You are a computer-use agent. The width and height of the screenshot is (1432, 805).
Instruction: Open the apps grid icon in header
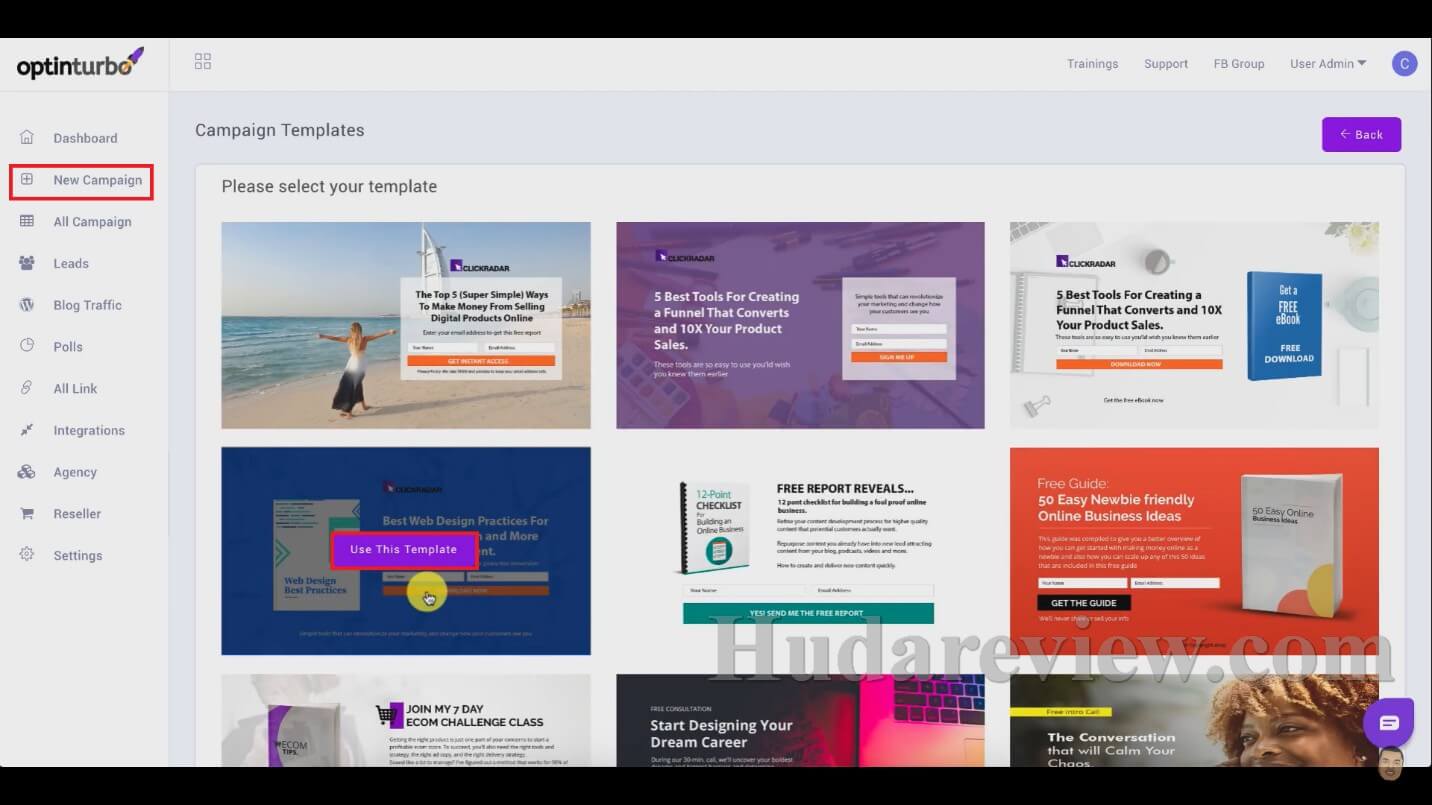203,62
